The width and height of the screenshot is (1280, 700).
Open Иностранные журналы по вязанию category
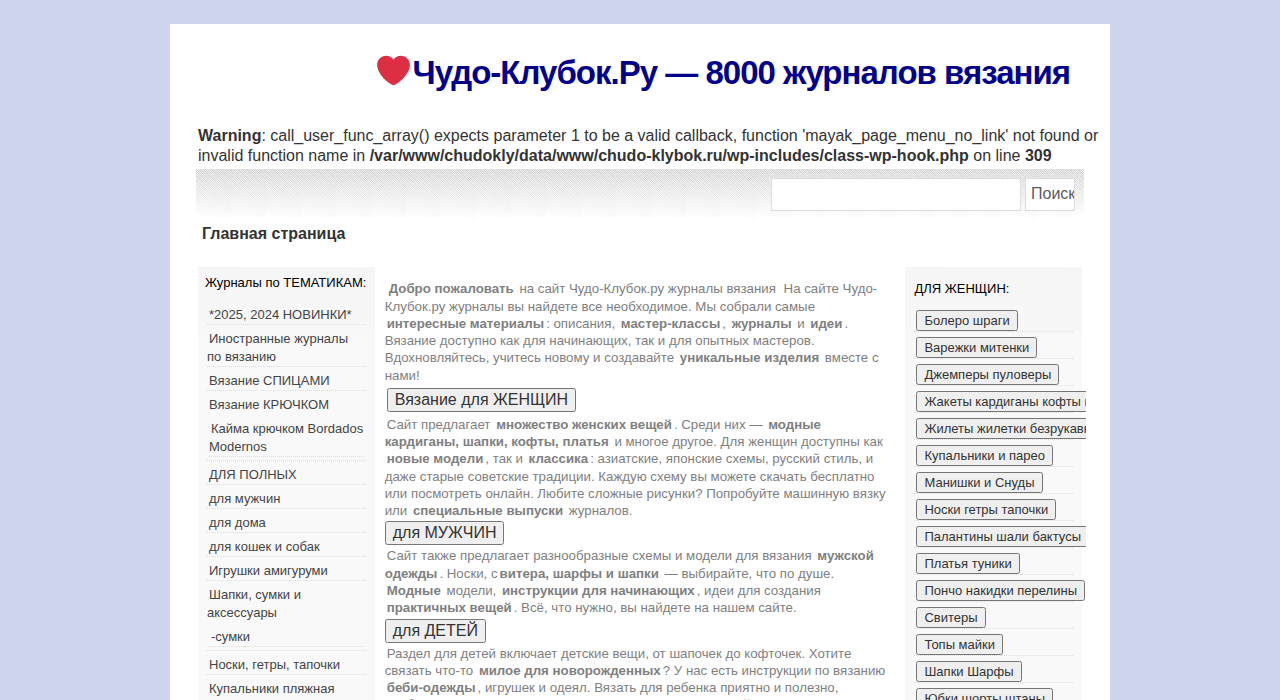point(278,347)
